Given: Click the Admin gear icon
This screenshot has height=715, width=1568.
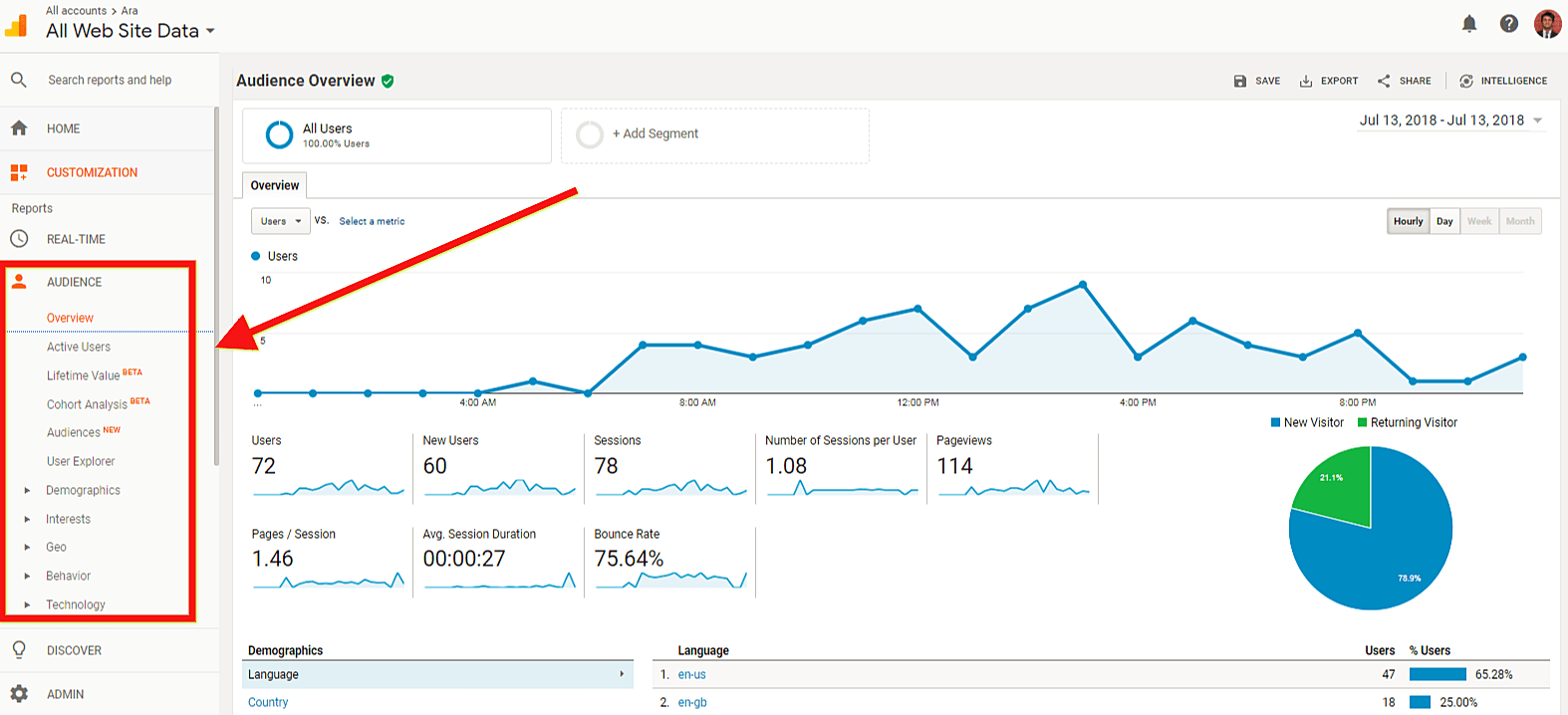Looking at the screenshot, I should click(19, 694).
